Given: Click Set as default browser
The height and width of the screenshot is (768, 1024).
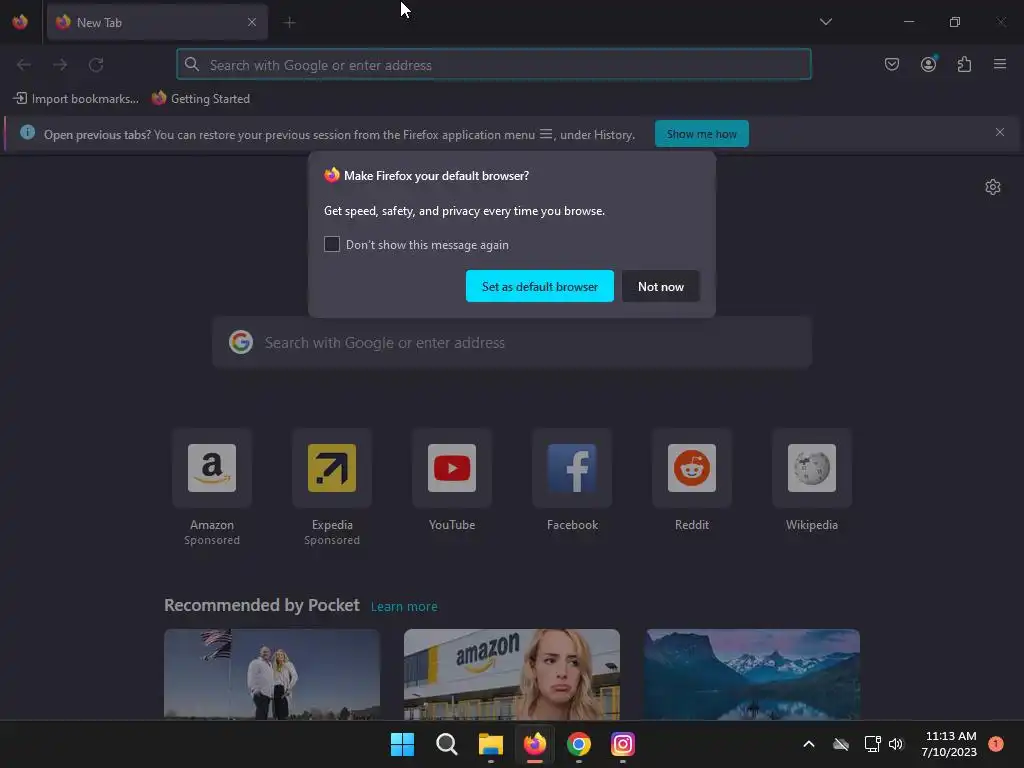Looking at the screenshot, I should 539,286.
